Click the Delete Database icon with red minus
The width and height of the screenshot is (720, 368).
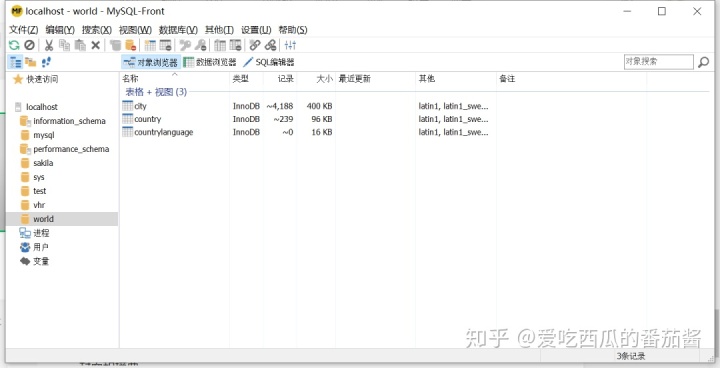(x=130, y=45)
